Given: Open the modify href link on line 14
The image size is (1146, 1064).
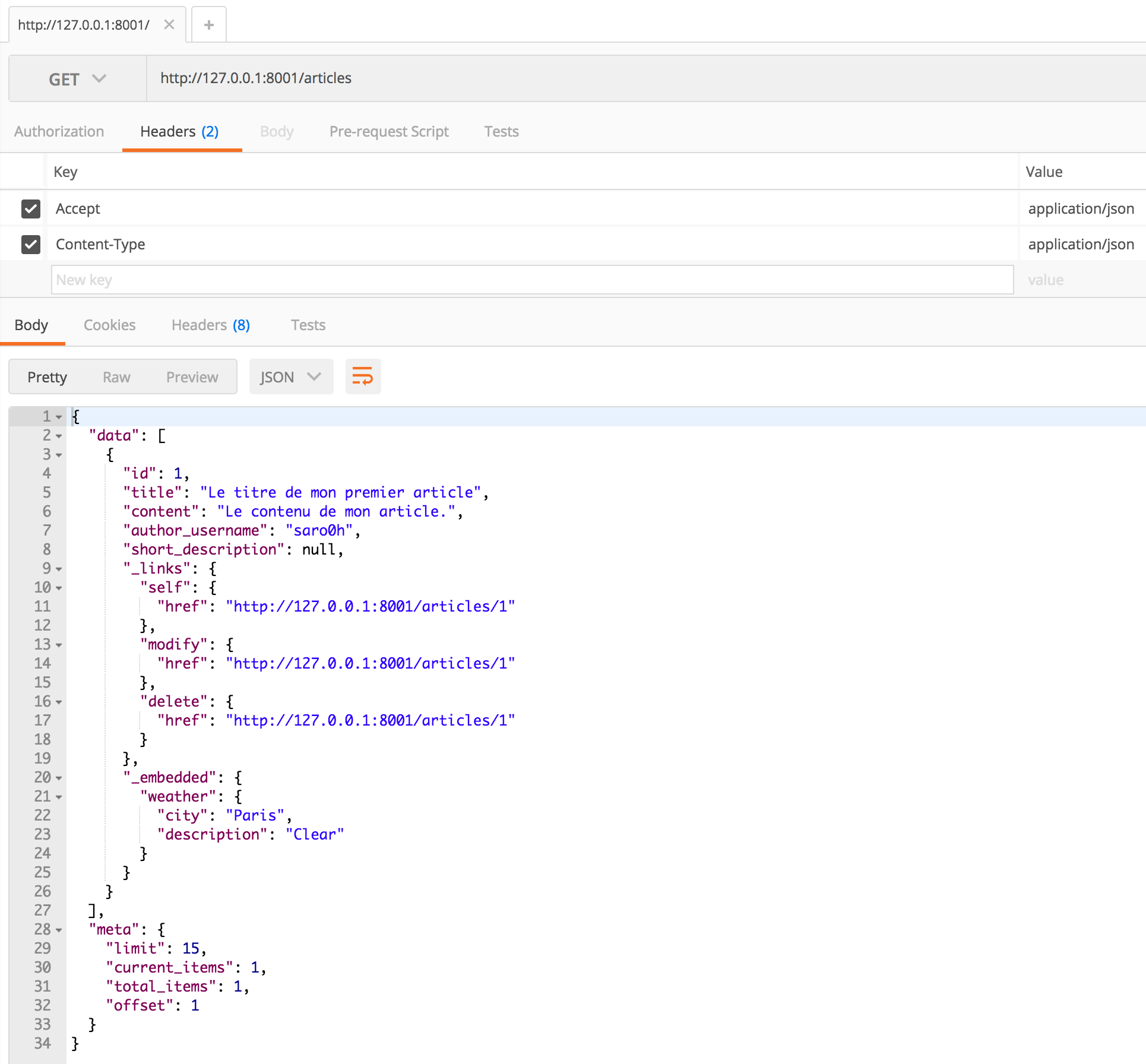Looking at the screenshot, I should (371, 663).
